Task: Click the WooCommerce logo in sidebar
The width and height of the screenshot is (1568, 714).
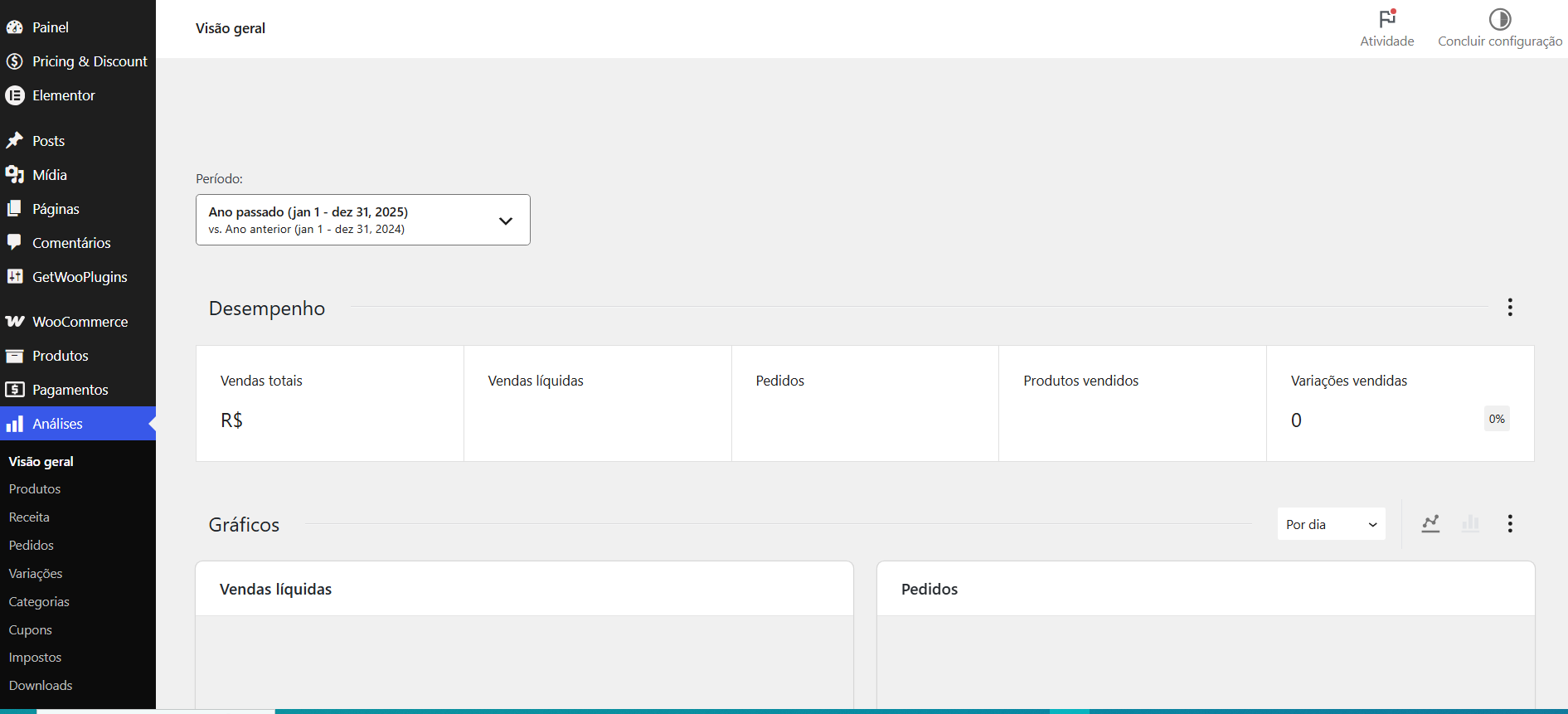Action: coord(15,322)
